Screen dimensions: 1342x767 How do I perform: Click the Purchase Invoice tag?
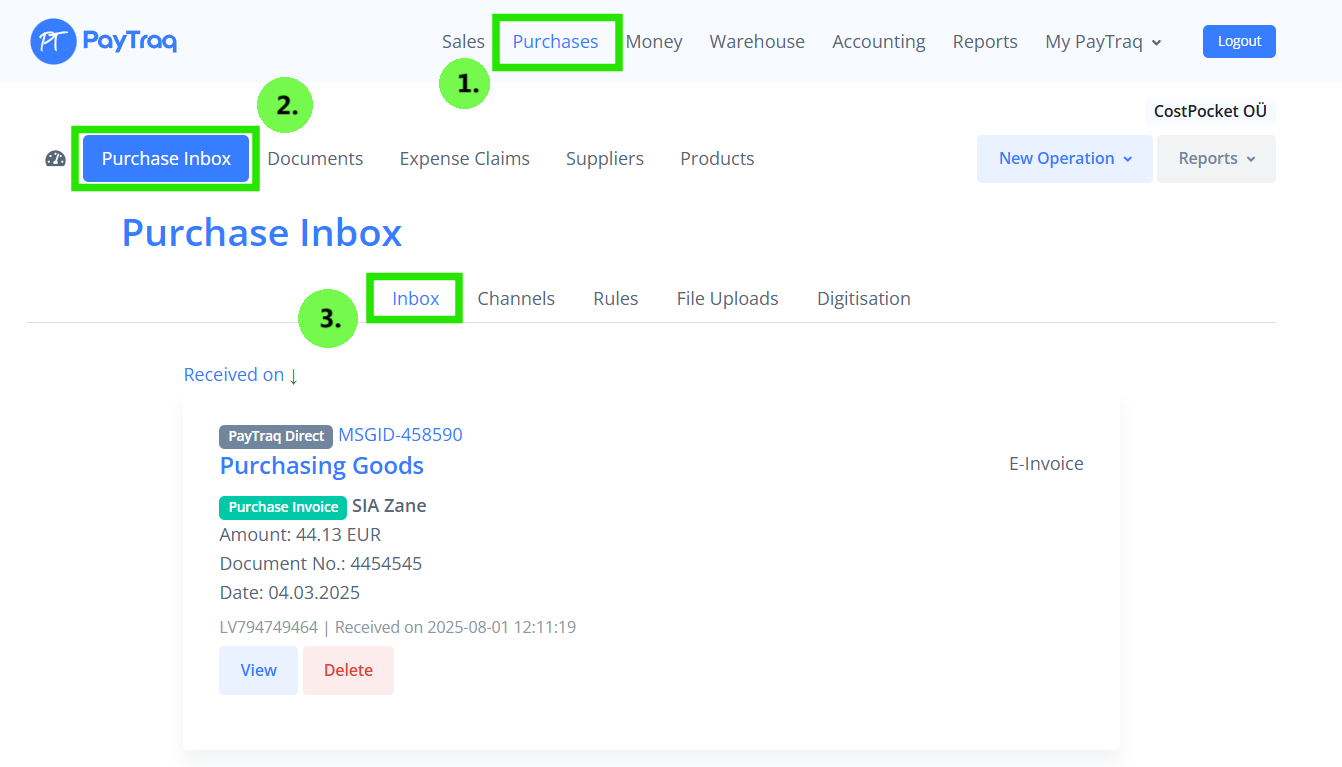click(x=283, y=507)
